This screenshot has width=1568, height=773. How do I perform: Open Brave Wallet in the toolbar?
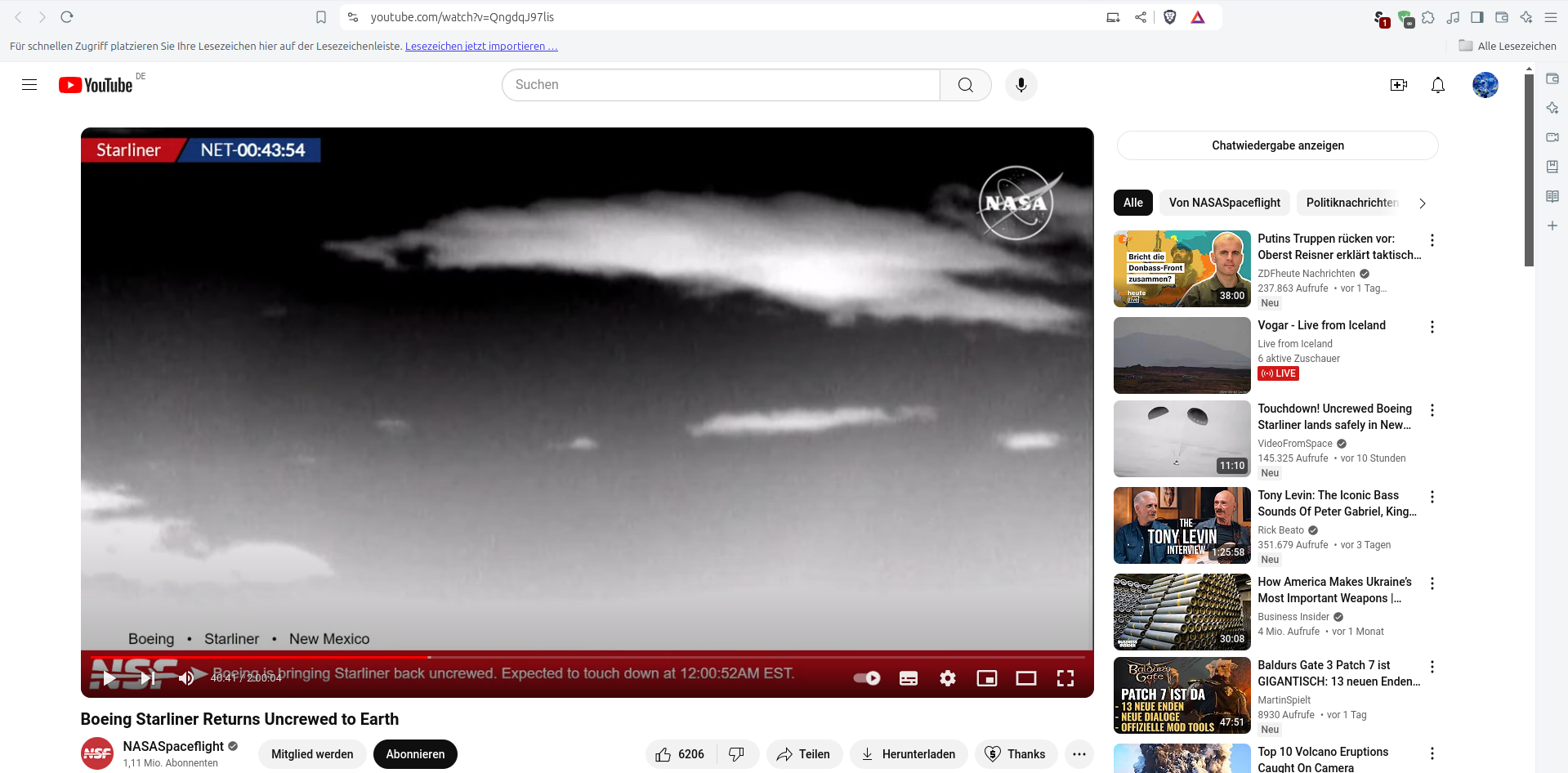[1502, 17]
